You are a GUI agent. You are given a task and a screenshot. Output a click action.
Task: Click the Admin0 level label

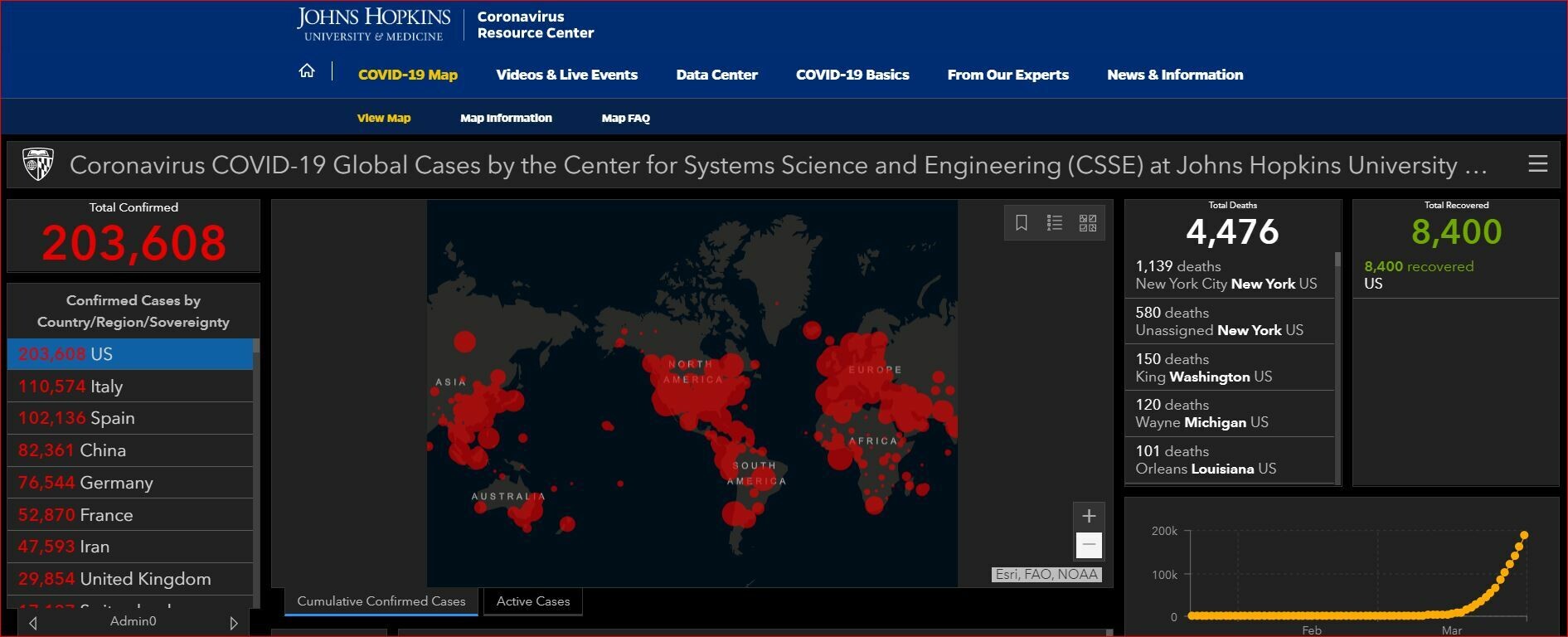point(133,621)
